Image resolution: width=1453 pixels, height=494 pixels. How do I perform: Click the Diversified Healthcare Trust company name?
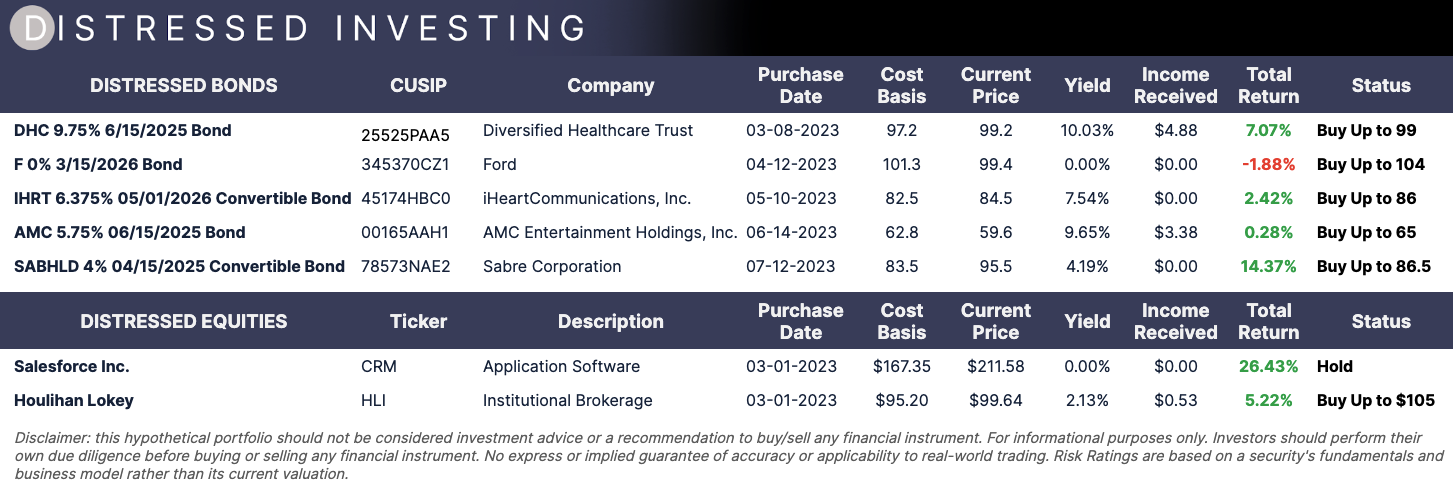588,131
